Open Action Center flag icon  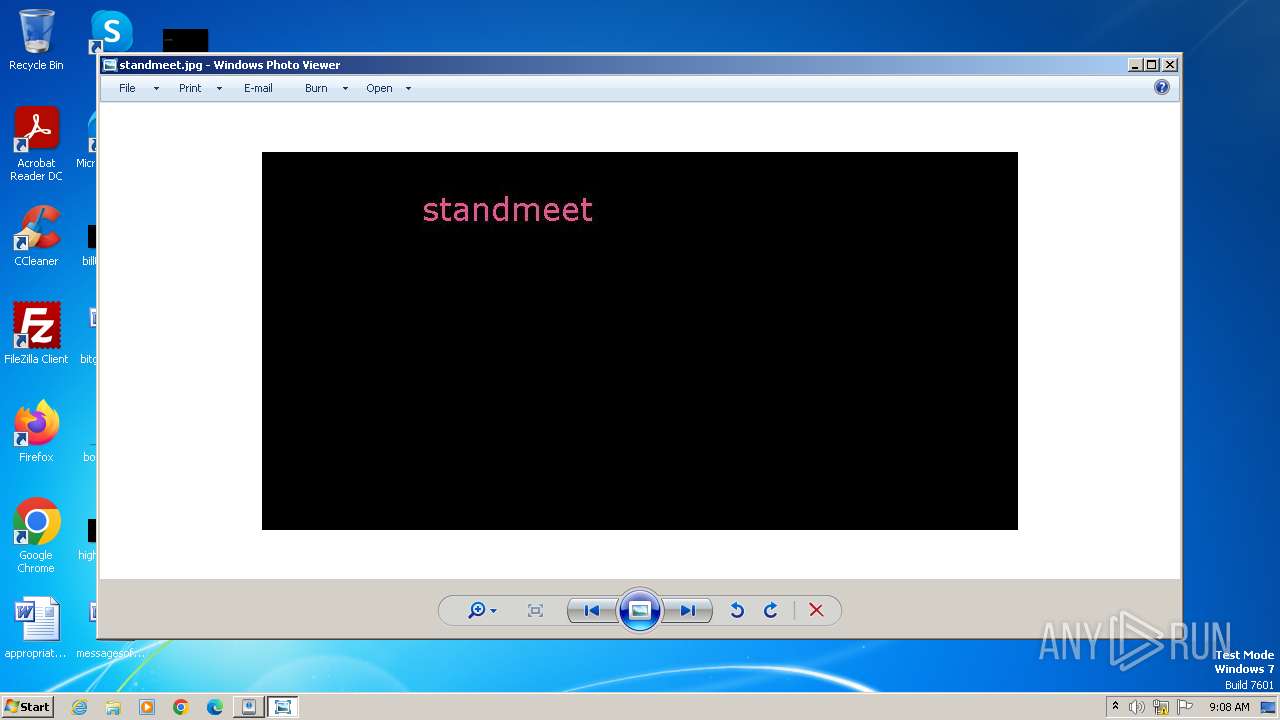click(x=1185, y=707)
